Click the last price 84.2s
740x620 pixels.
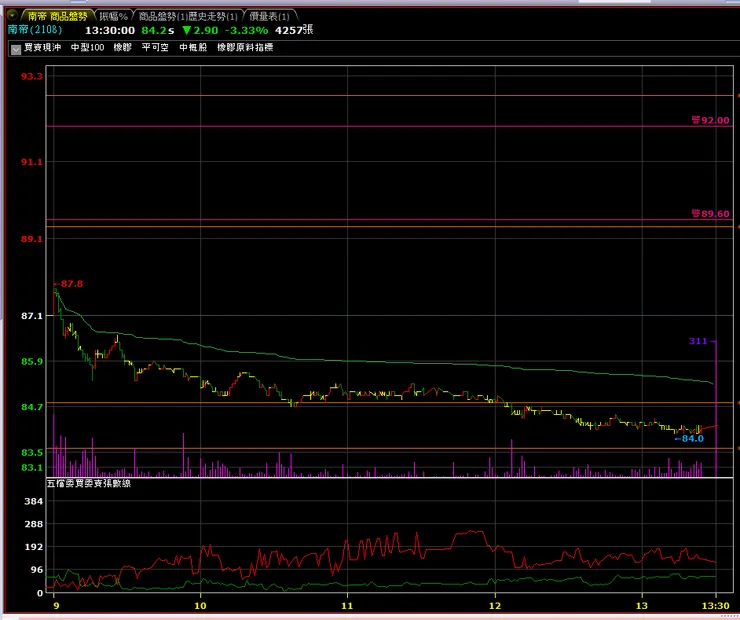(158, 30)
